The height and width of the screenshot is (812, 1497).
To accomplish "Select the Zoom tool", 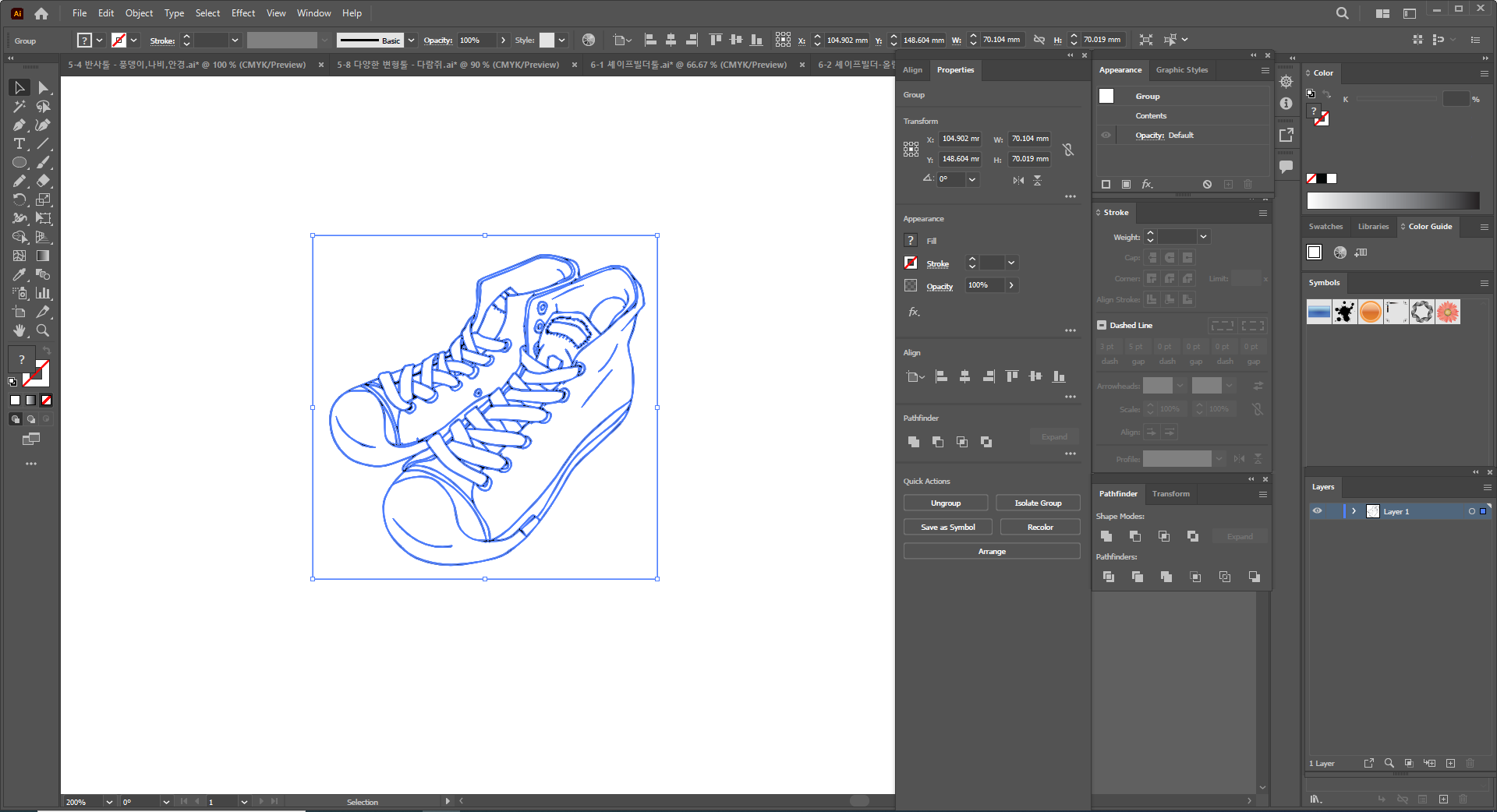I will tap(44, 330).
